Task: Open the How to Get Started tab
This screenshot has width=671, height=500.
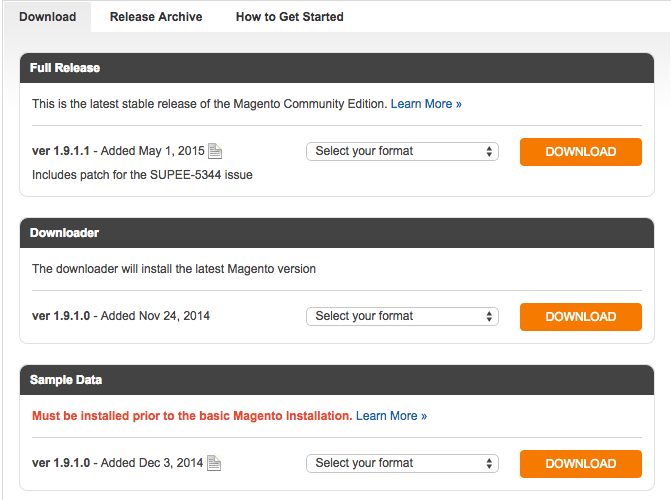Action: click(289, 17)
